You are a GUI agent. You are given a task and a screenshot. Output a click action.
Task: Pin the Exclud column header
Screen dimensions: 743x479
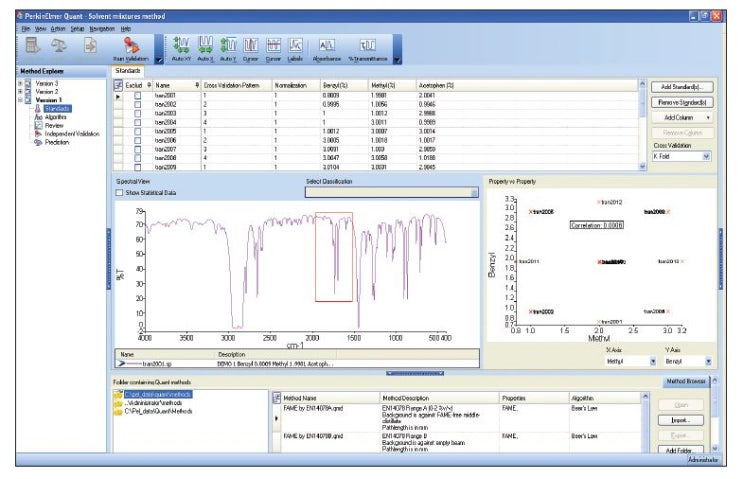pos(149,85)
